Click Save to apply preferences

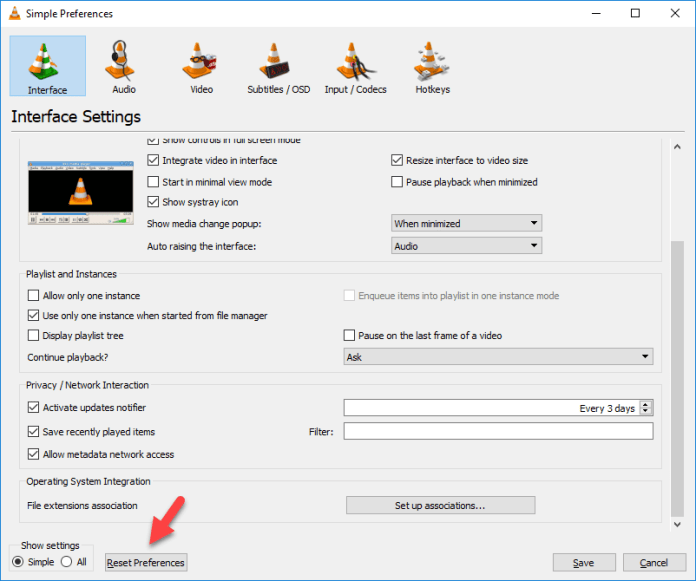(583, 563)
